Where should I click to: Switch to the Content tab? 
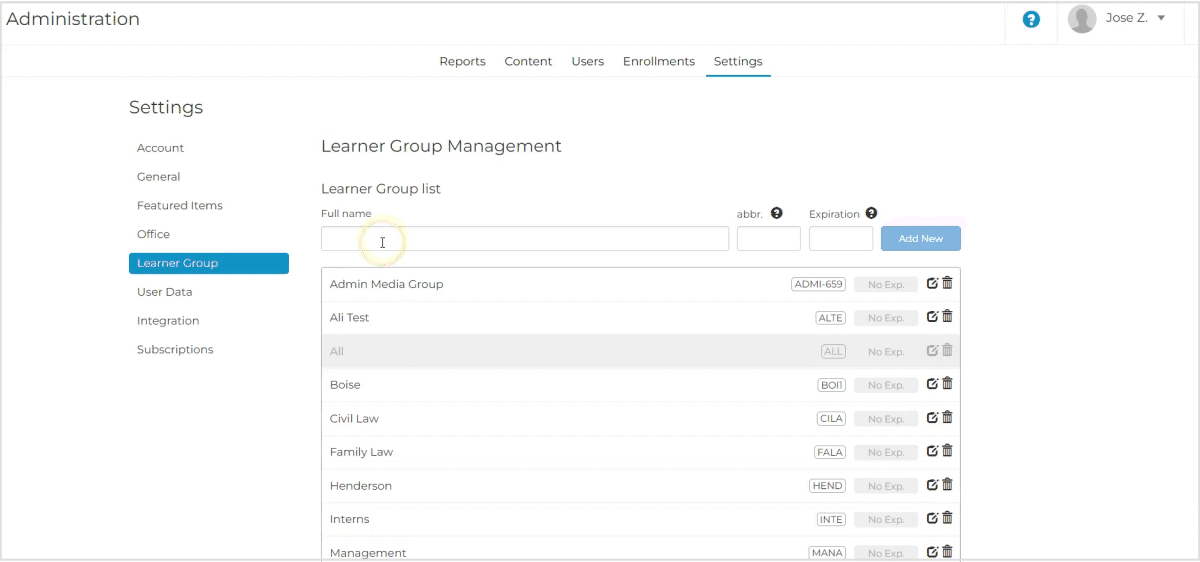click(528, 61)
